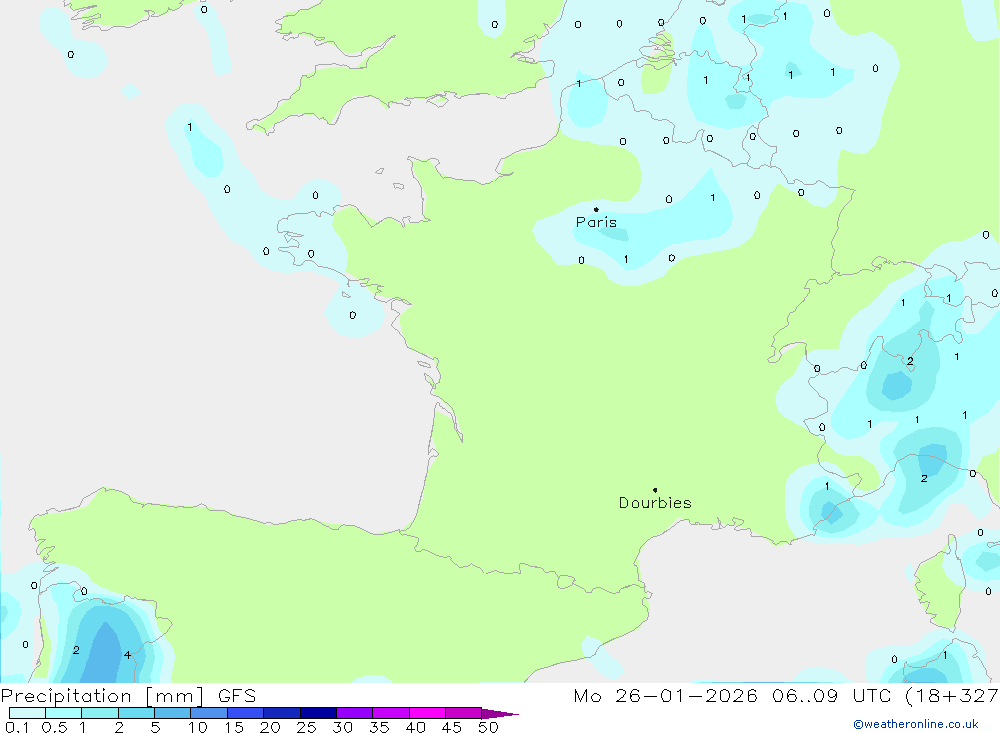Screen dimensions: 1000x733
Task: Pick the 45–50 mm legend swatch
Action: click(x=464, y=713)
